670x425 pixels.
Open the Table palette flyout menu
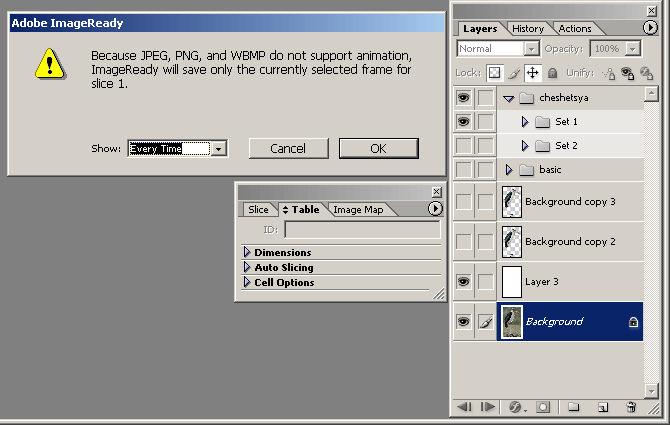[x=435, y=208]
